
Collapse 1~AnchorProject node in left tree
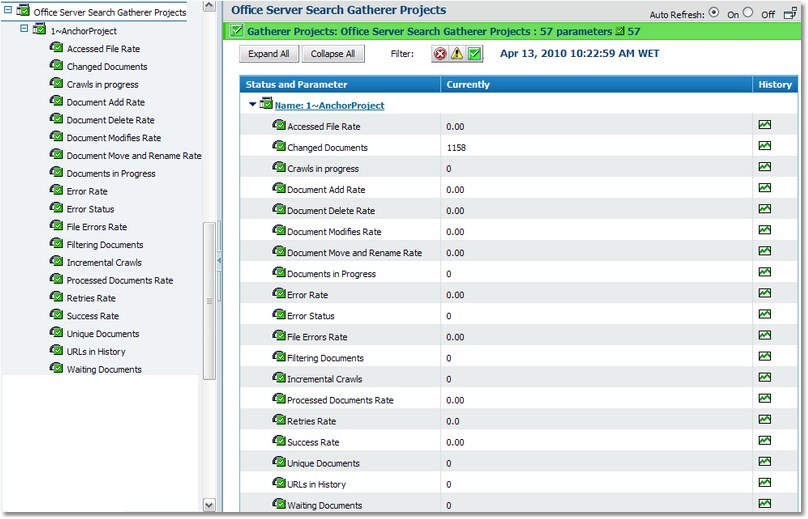coord(24,28)
